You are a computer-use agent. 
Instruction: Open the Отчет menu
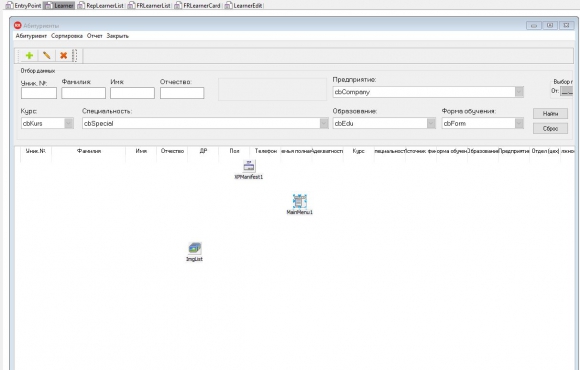pos(95,36)
